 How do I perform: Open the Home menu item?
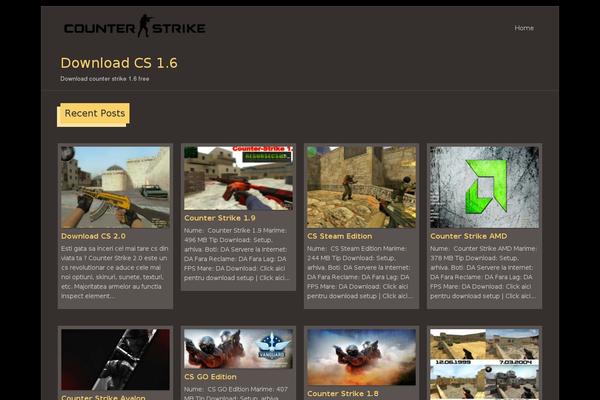(x=524, y=28)
